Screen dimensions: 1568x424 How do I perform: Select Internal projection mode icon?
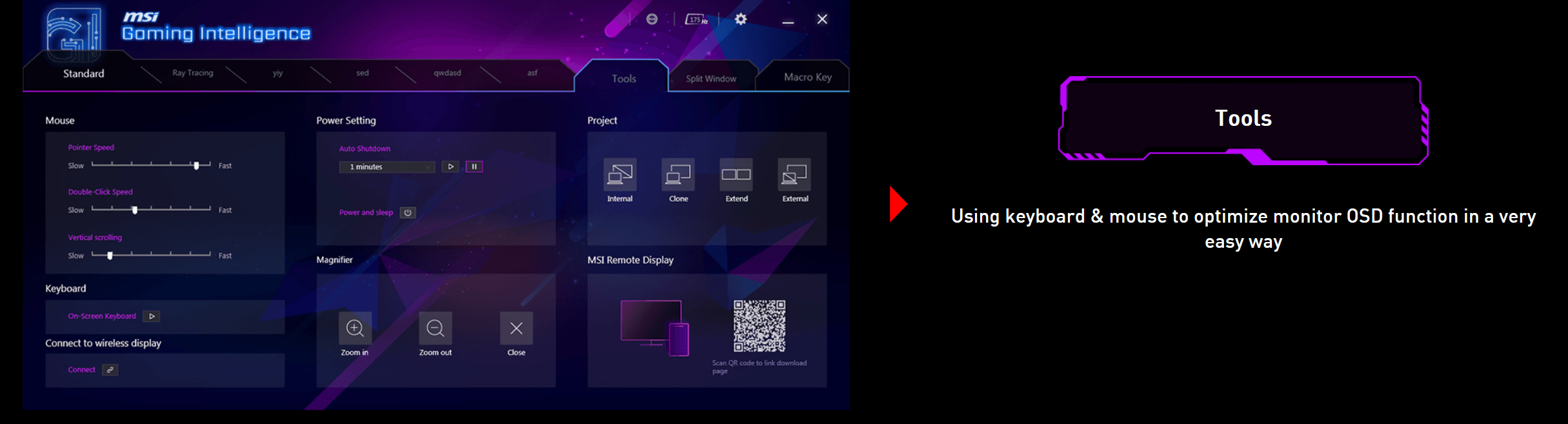coord(620,174)
